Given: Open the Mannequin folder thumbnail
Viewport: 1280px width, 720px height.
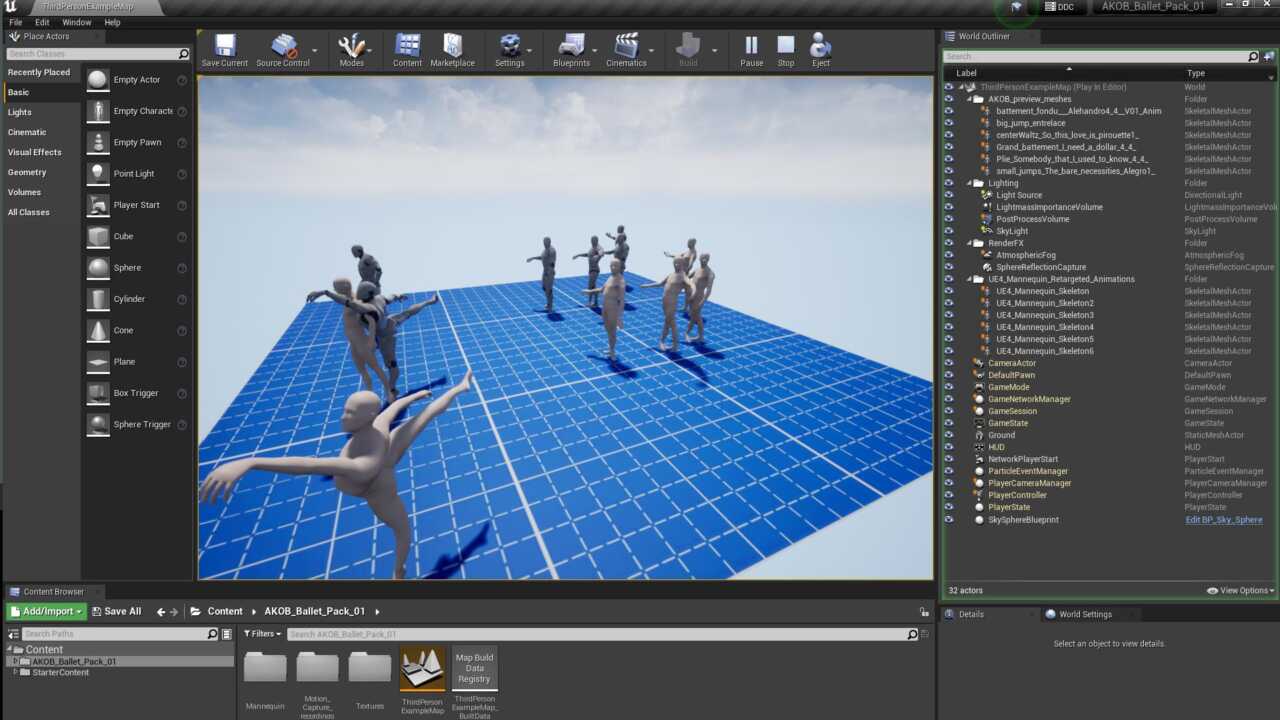Looking at the screenshot, I should point(265,670).
